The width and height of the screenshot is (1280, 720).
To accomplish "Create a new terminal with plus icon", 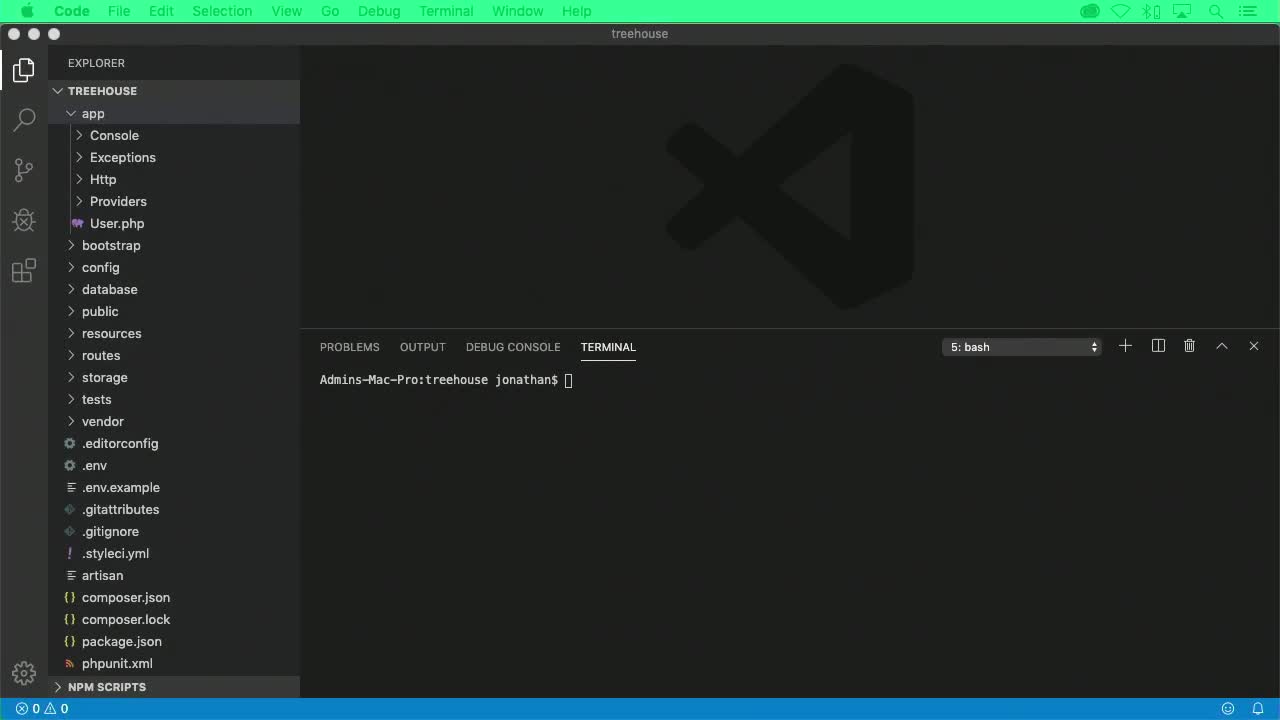I will (1125, 346).
